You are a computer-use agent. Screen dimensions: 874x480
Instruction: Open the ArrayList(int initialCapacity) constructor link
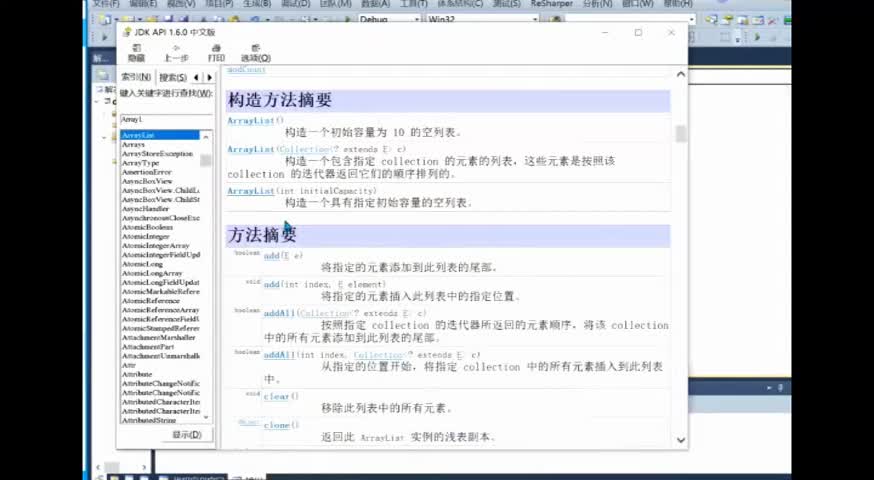pyautogui.click(x=251, y=191)
